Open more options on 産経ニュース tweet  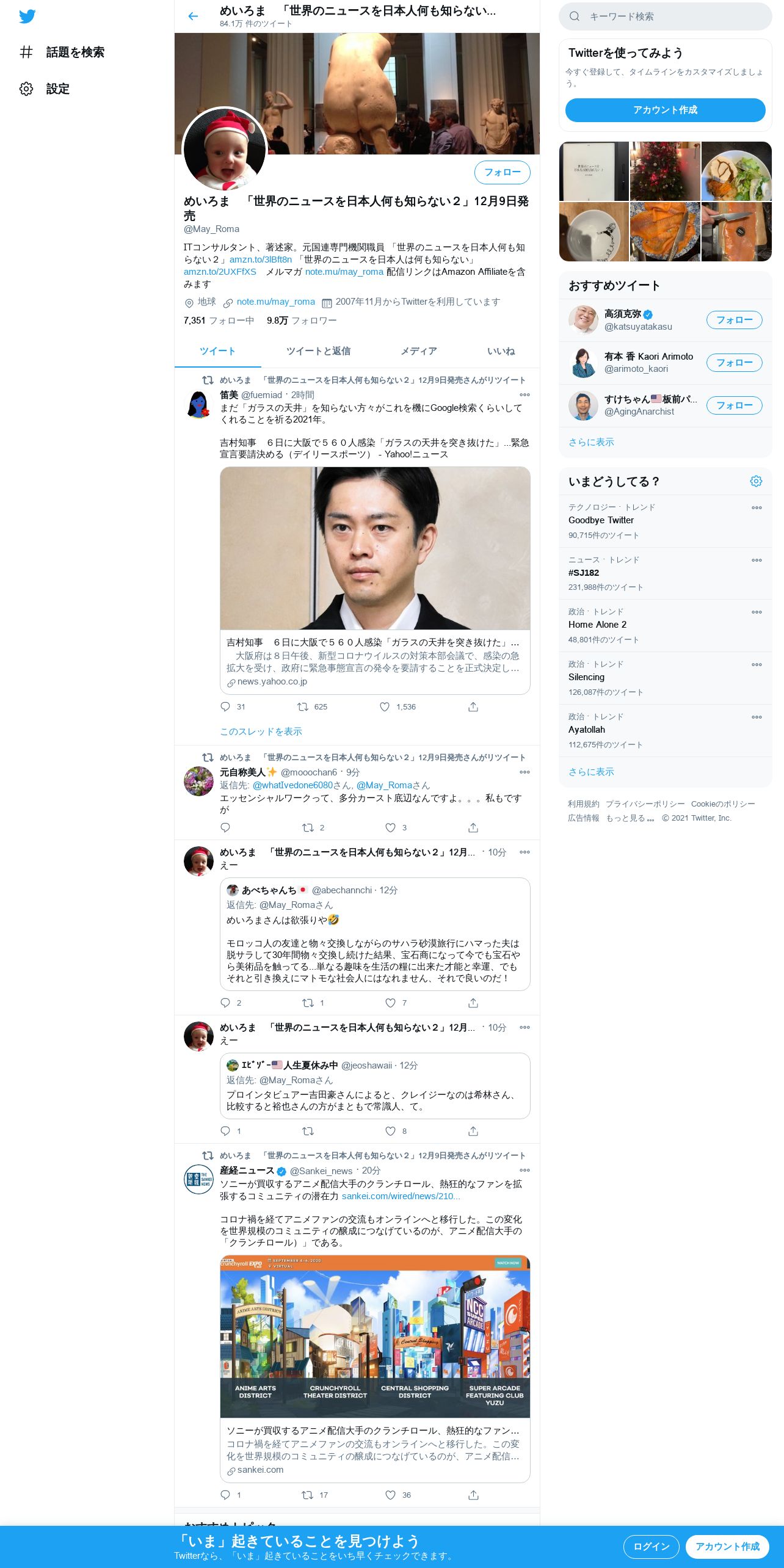pyautogui.click(x=524, y=1171)
